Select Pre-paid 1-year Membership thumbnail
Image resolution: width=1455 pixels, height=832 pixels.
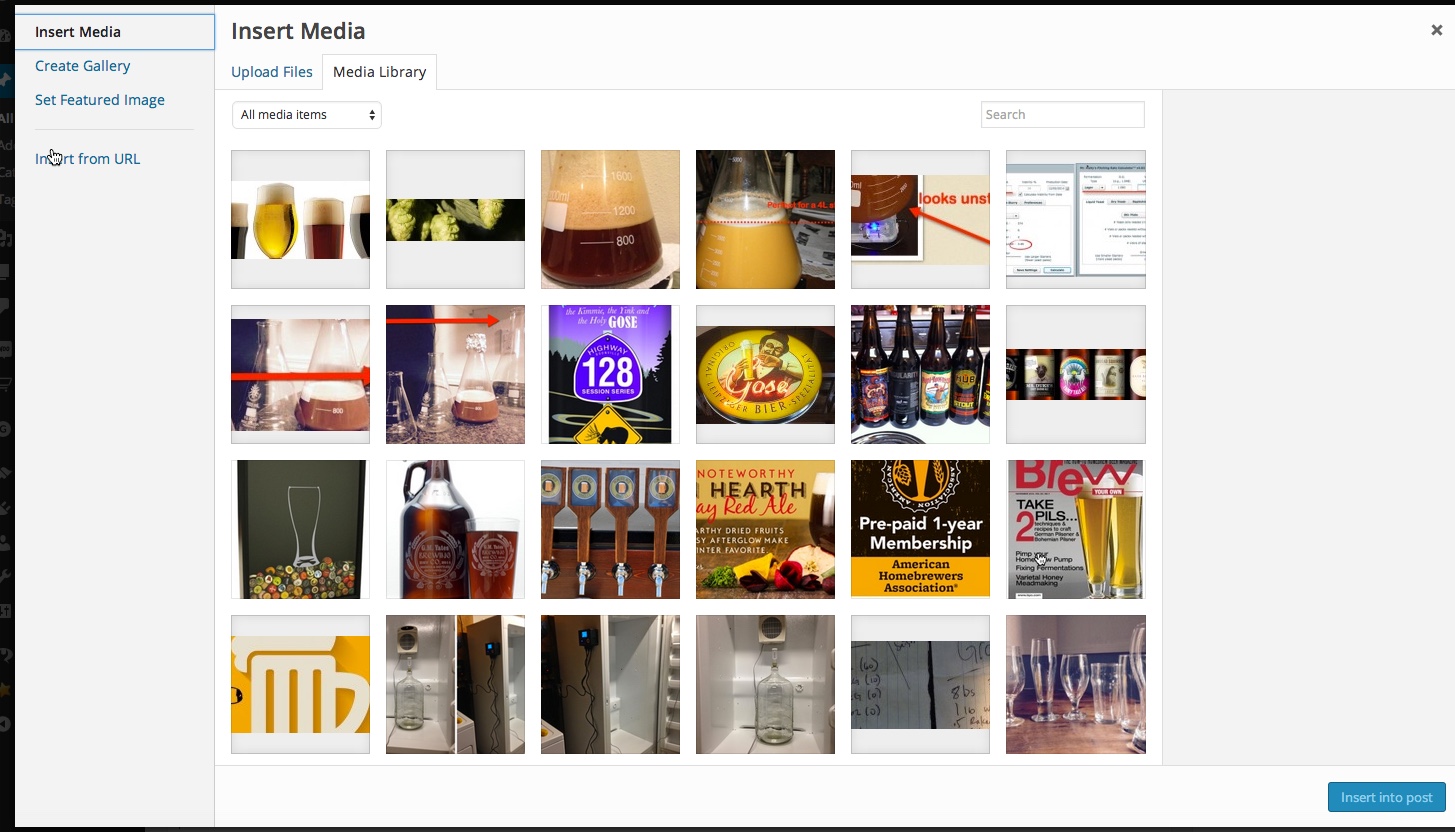tap(920, 529)
